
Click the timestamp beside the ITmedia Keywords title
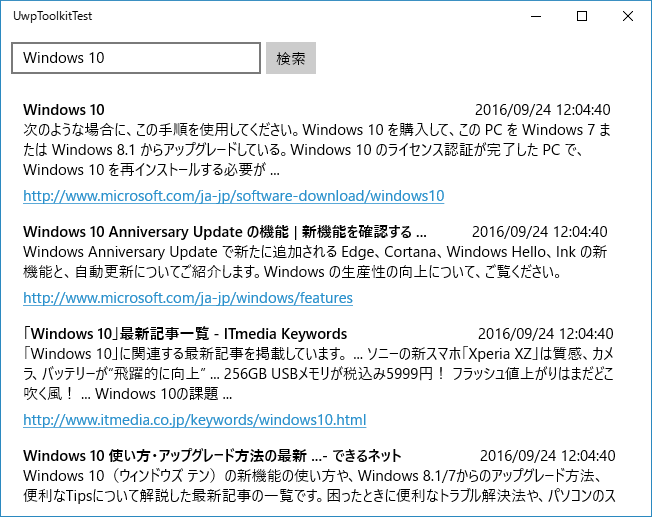click(x=546, y=334)
